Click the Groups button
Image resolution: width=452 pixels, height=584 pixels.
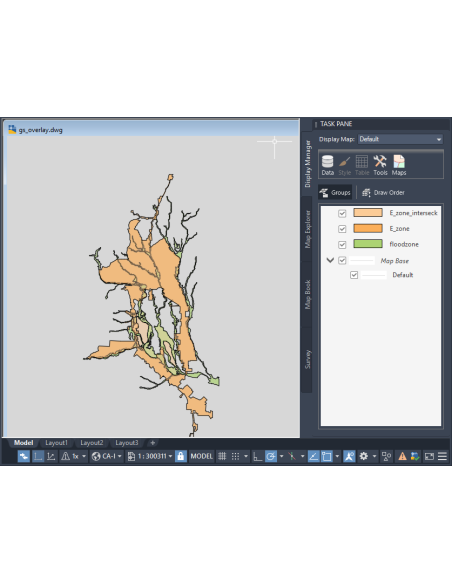pyautogui.click(x=335, y=193)
